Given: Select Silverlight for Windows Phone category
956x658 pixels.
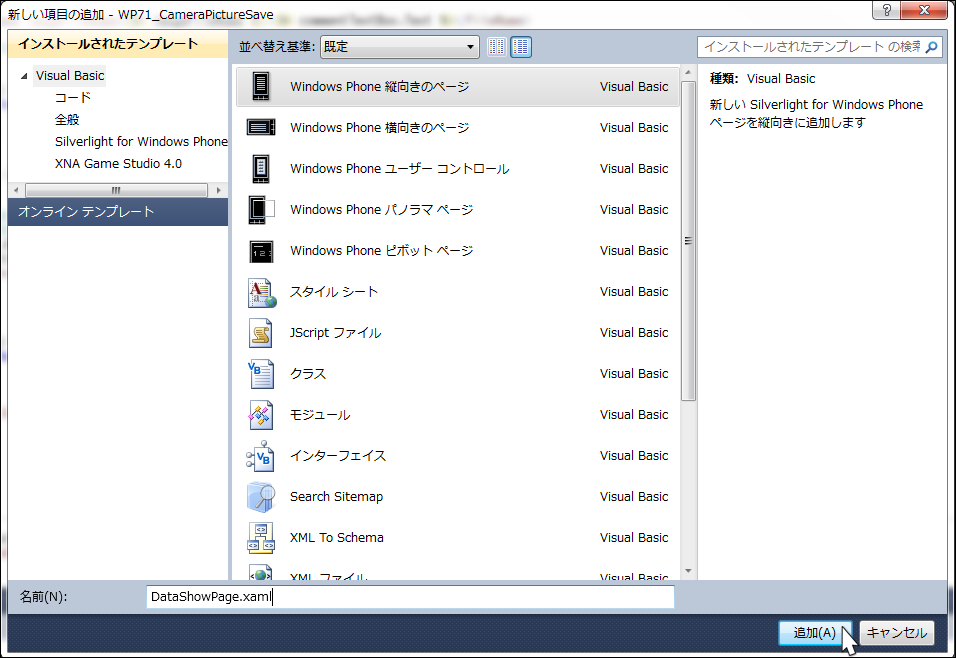Looking at the screenshot, I should (x=141, y=141).
